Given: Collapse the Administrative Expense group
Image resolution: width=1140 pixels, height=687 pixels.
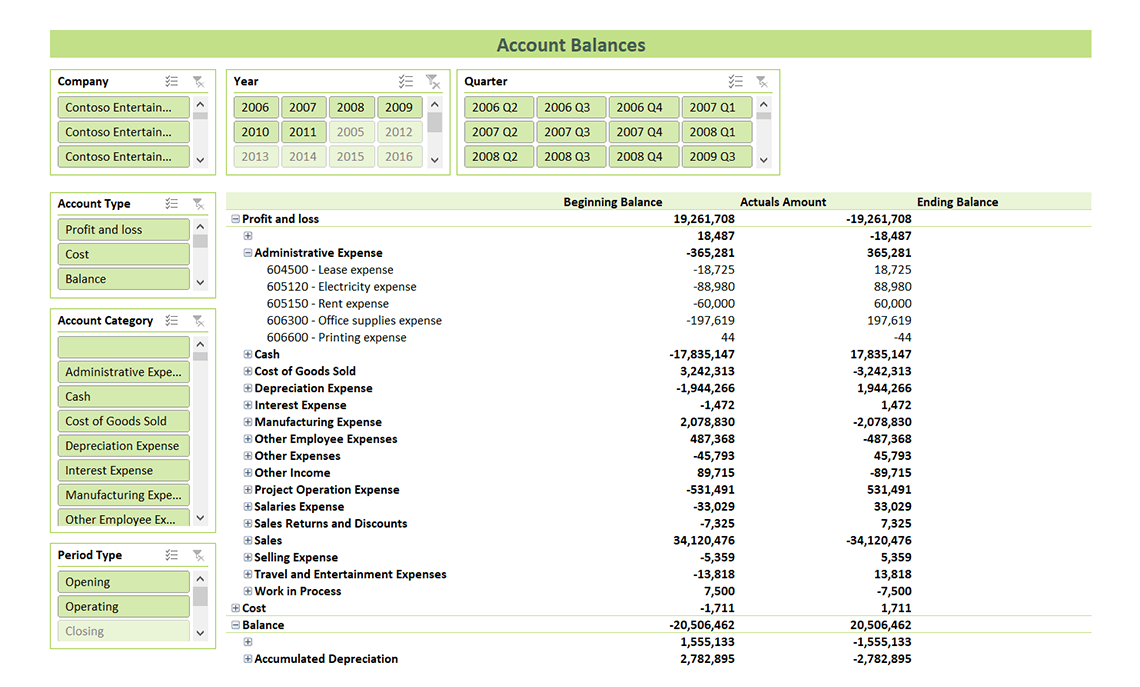Looking at the screenshot, I should point(248,253).
